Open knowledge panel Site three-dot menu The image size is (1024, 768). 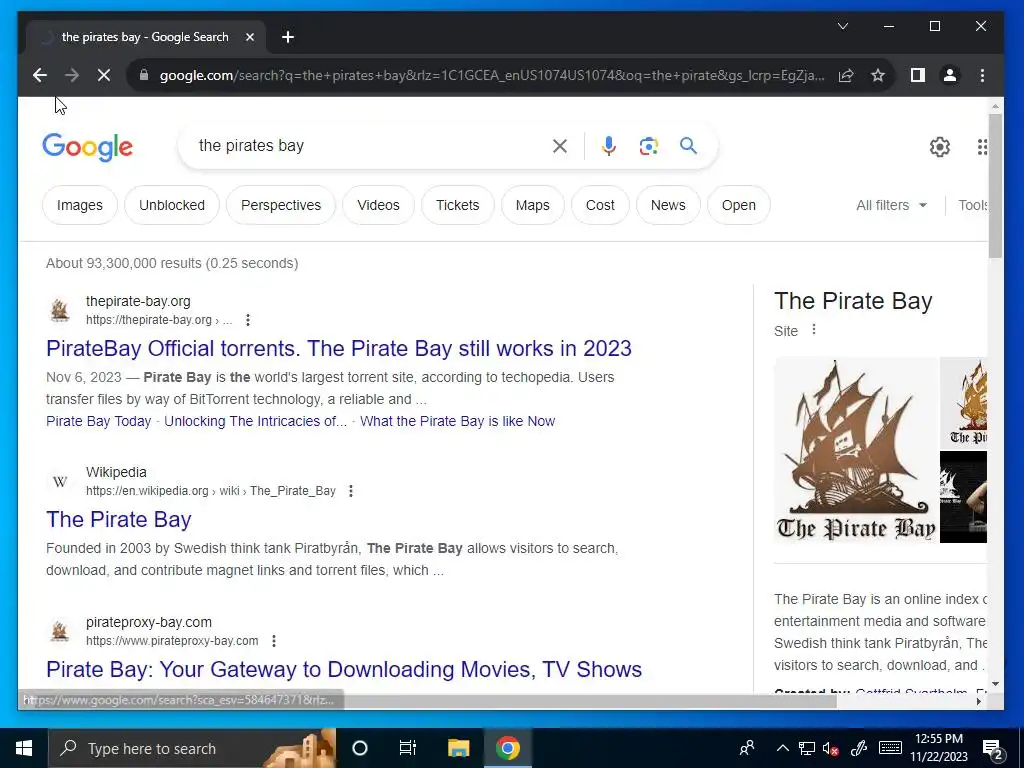click(814, 330)
